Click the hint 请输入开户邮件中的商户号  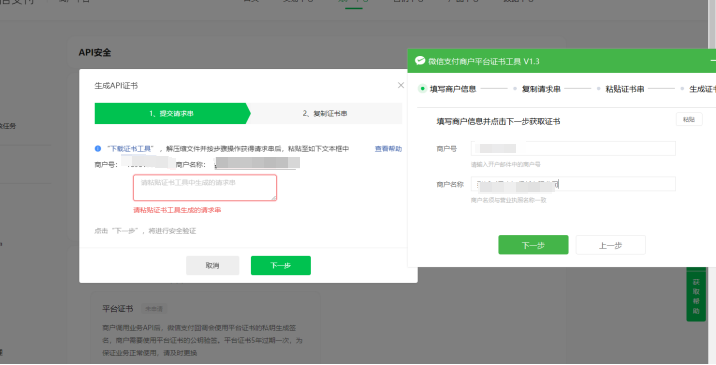[505, 164]
